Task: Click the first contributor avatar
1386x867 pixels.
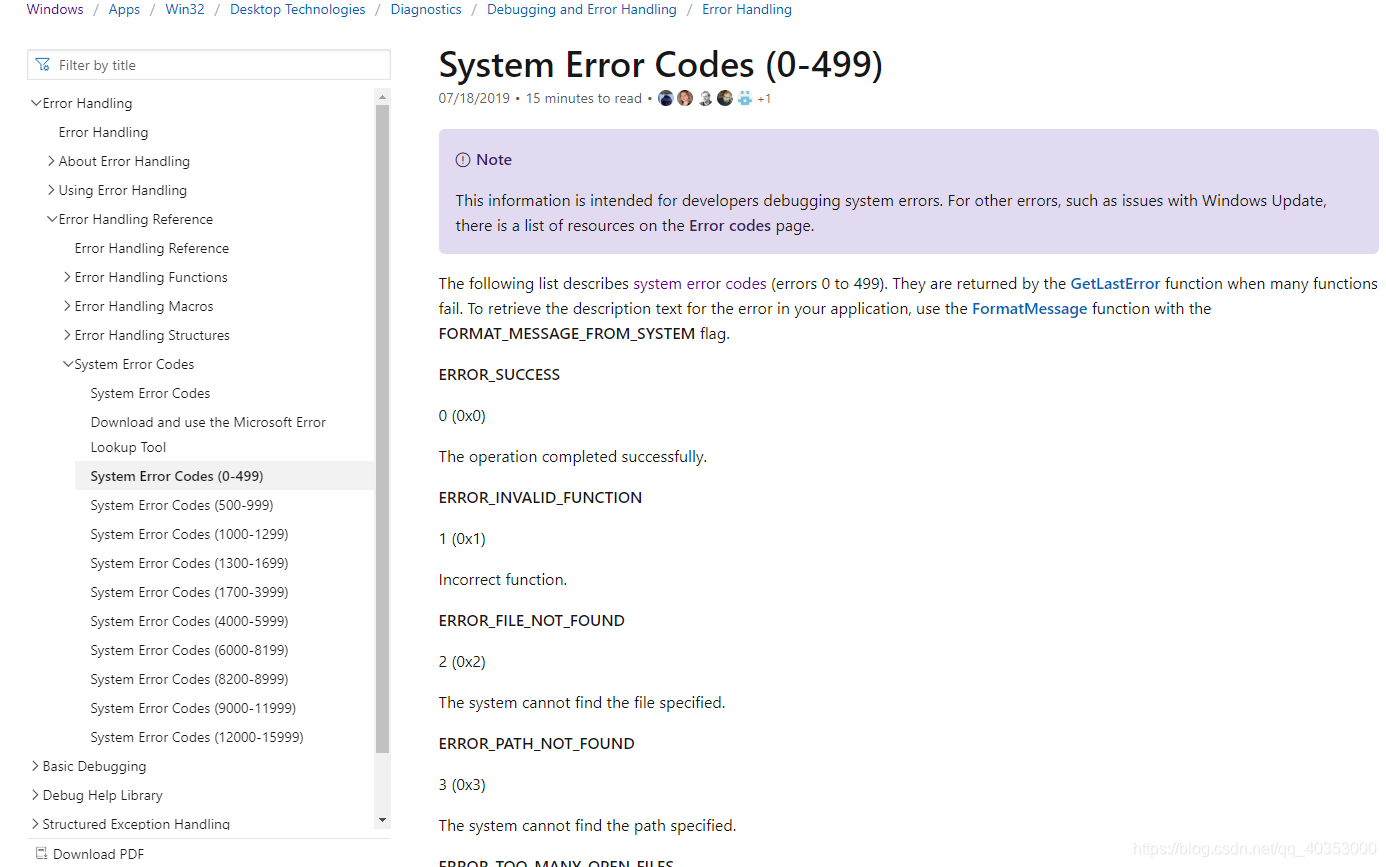Action: tap(665, 97)
